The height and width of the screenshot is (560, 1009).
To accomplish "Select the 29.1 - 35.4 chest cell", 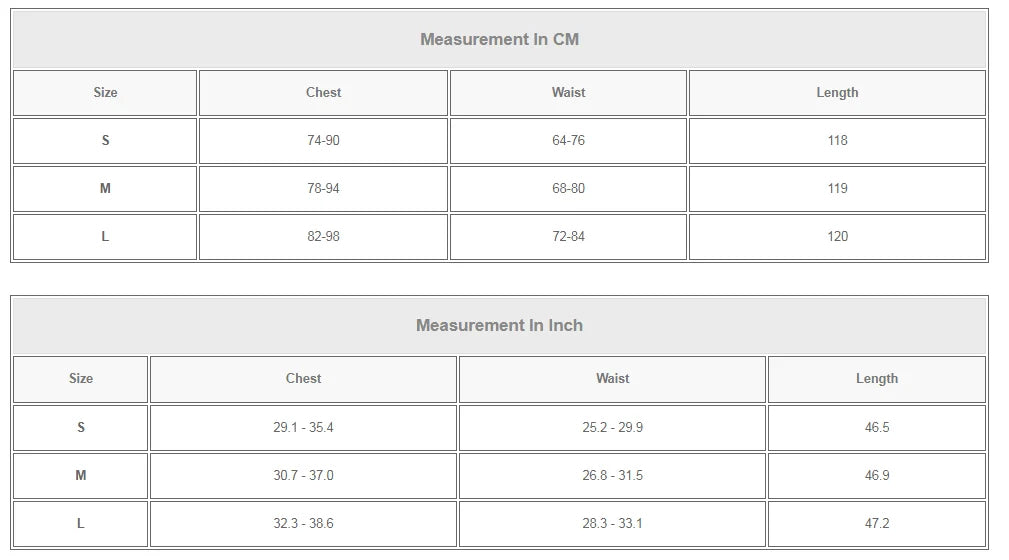I will point(303,427).
